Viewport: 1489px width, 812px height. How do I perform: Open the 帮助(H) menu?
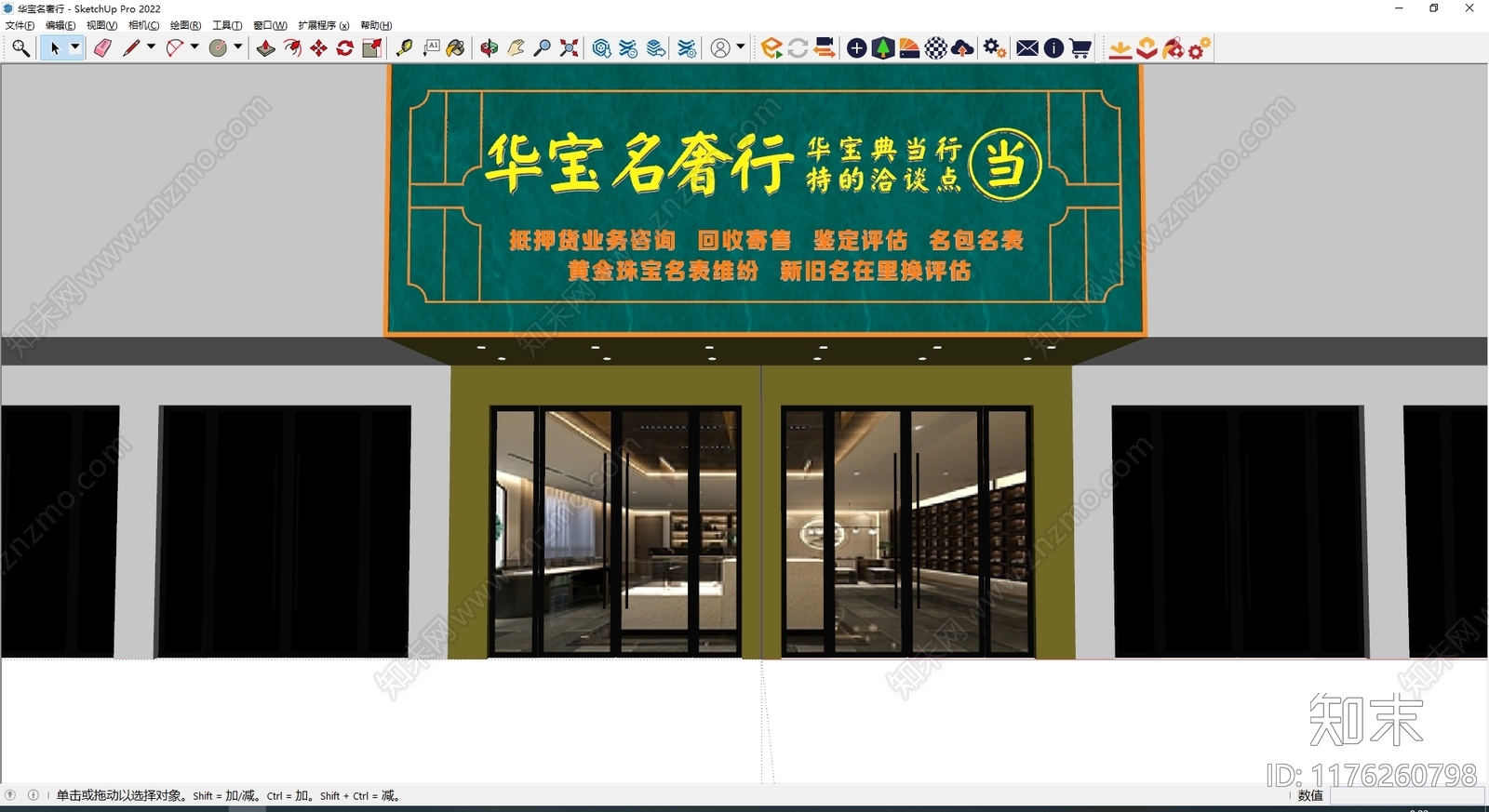tap(376, 26)
